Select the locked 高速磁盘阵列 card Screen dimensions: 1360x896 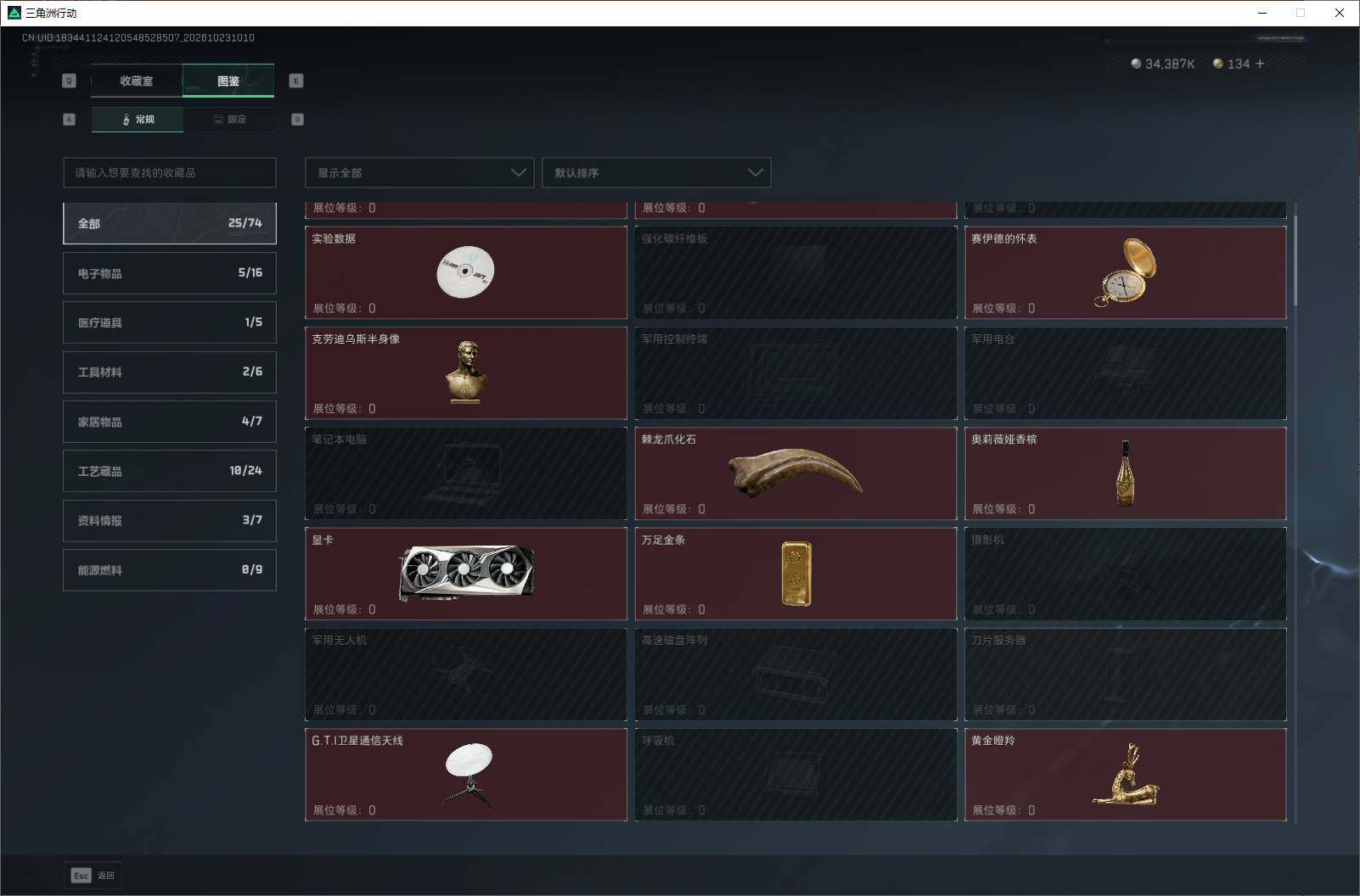(795, 675)
